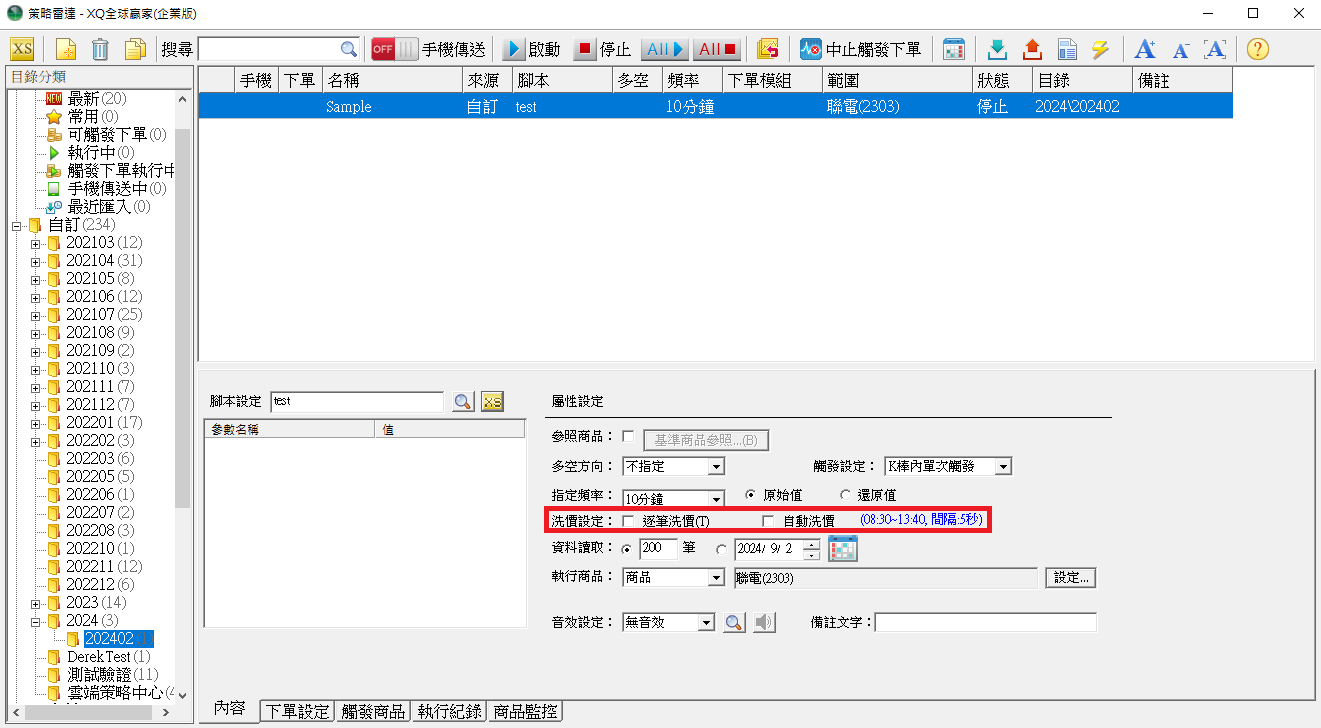Select the date-based 資料讀取 radio button

pos(722,549)
